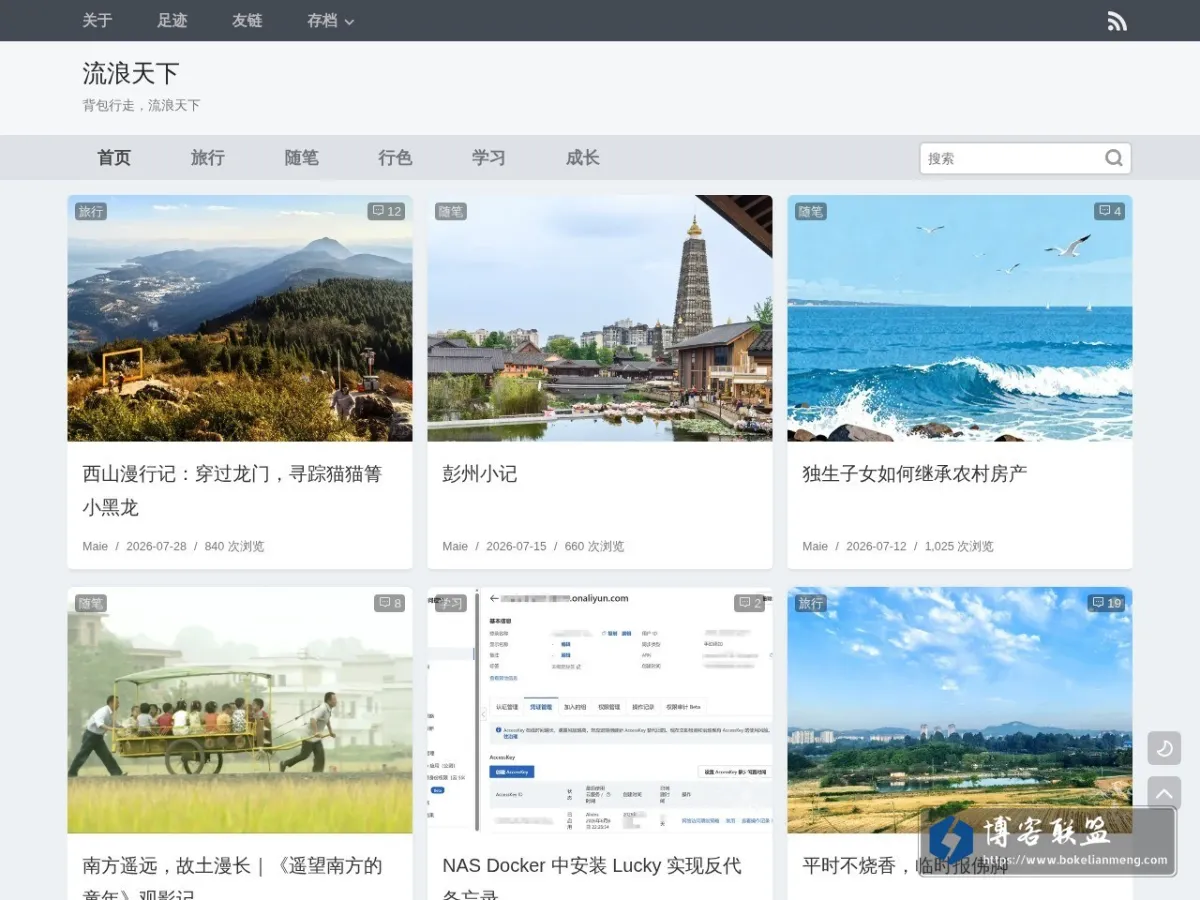Select the 首页 navigation tab
The width and height of the screenshot is (1200, 900).
[x=114, y=158]
